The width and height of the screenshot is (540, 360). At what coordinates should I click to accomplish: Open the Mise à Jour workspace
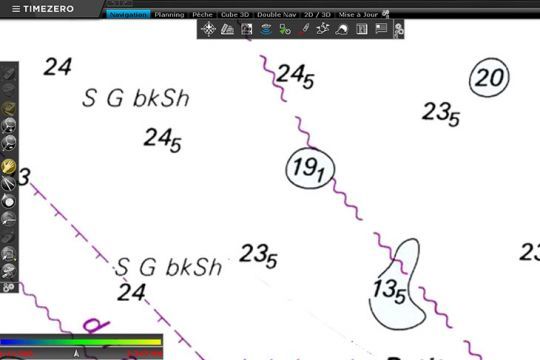tap(358, 15)
